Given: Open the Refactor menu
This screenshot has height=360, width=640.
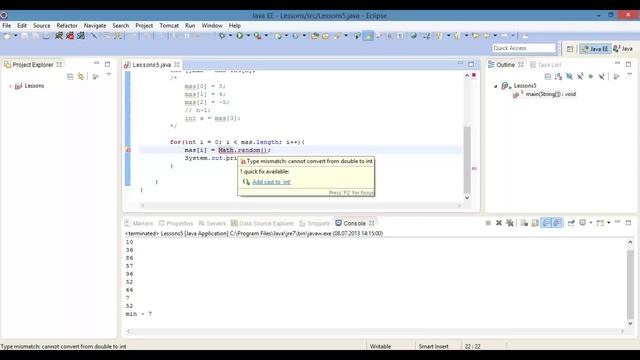Looking at the screenshot, I should [x=67, y=25].
